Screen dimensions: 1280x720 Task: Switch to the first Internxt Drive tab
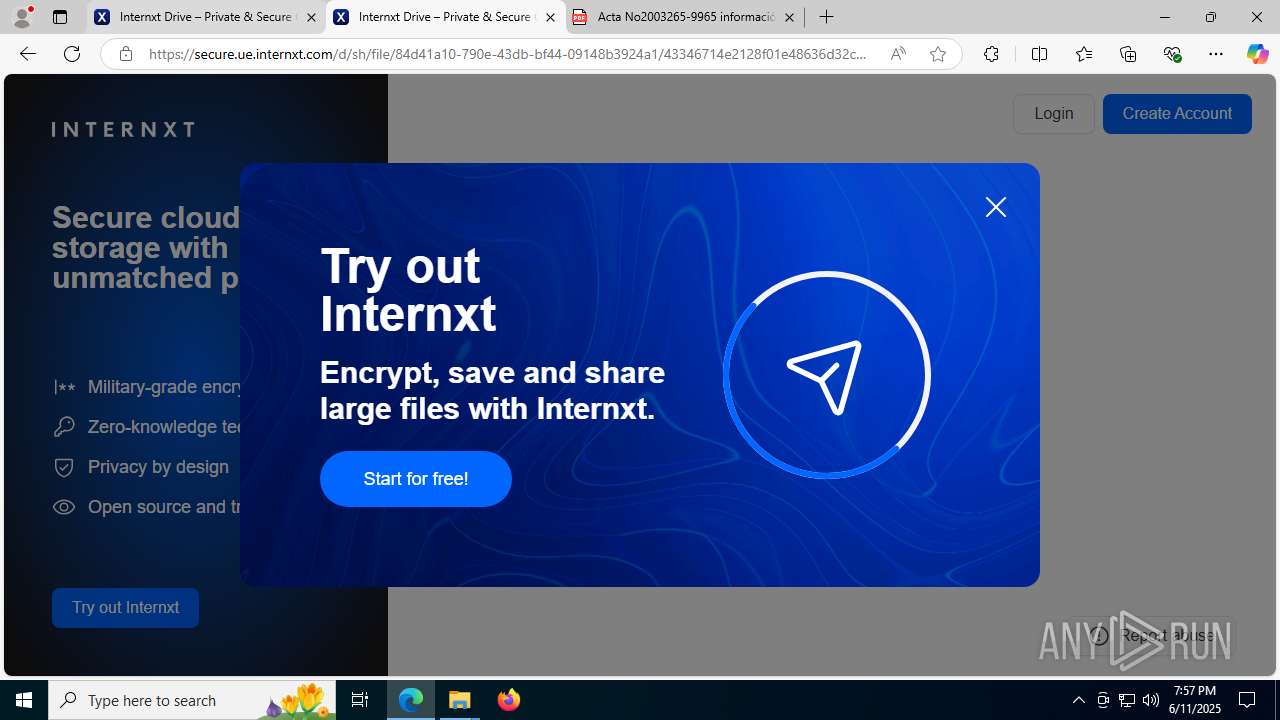(x=205, y=17)
